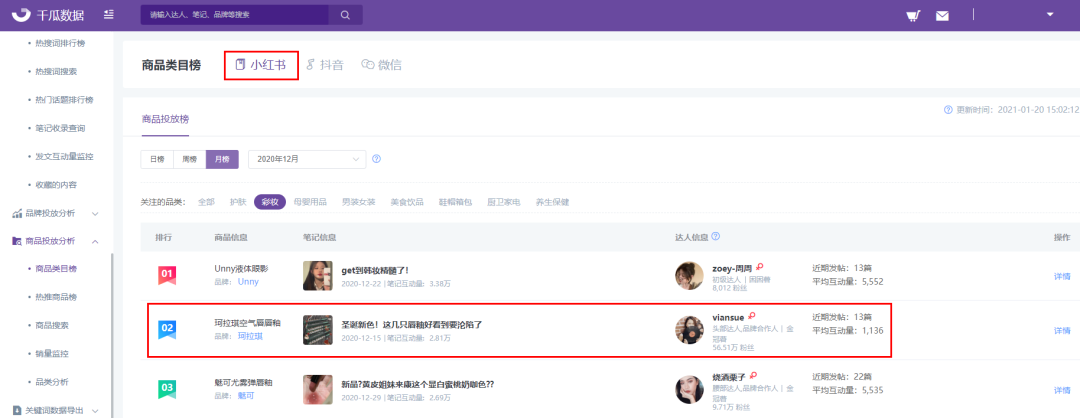Switch to the 抖音 platform tab
This screenshot has height=418, width=1080.
pos(324,65)
